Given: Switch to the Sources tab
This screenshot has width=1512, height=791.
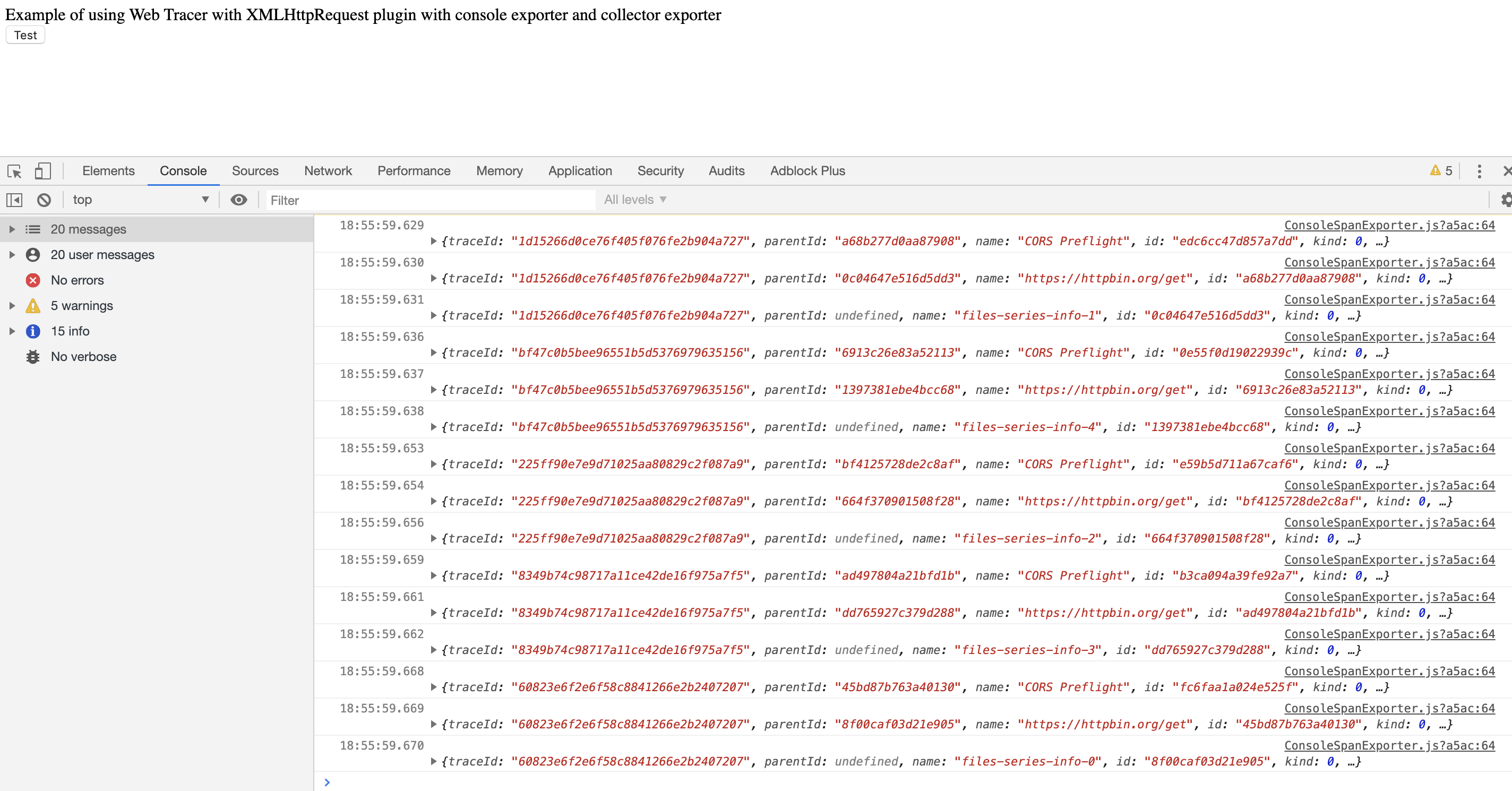Looking at the screenshot, I should click(x=255, y=171).
